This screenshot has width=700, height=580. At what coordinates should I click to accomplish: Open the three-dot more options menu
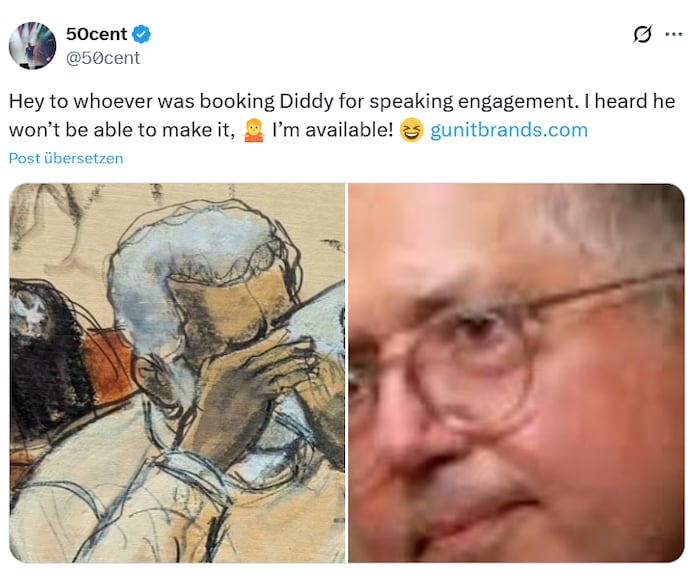coord(674,34)
